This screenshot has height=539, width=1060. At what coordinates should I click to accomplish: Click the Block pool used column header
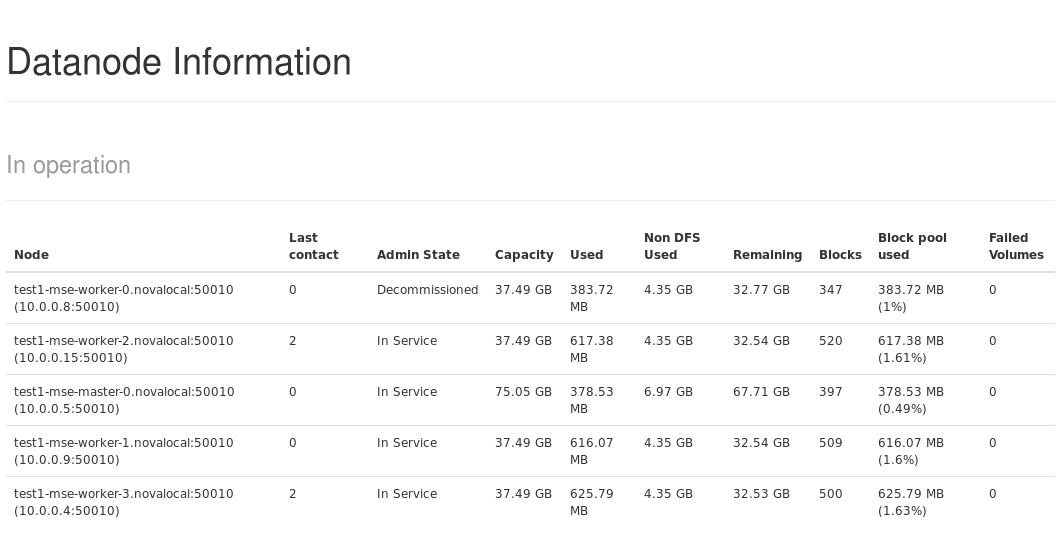tap(912, 246)
